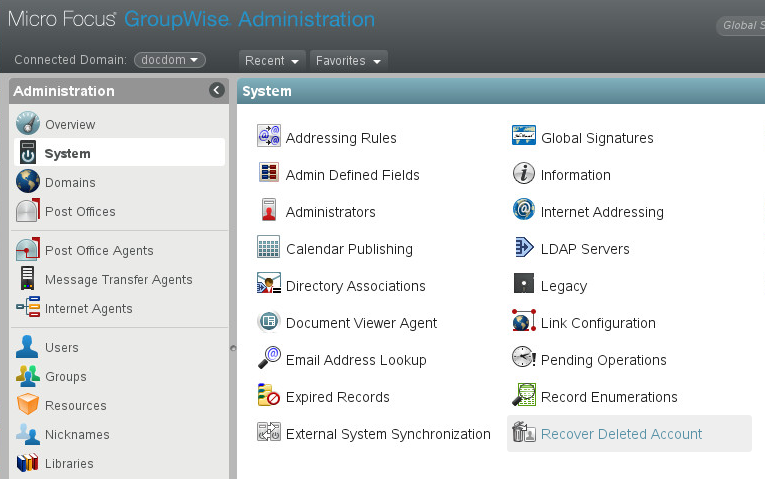Collapse the Administration sidebar panel
The height and width of the screenshot is (479, 765).
217,91
